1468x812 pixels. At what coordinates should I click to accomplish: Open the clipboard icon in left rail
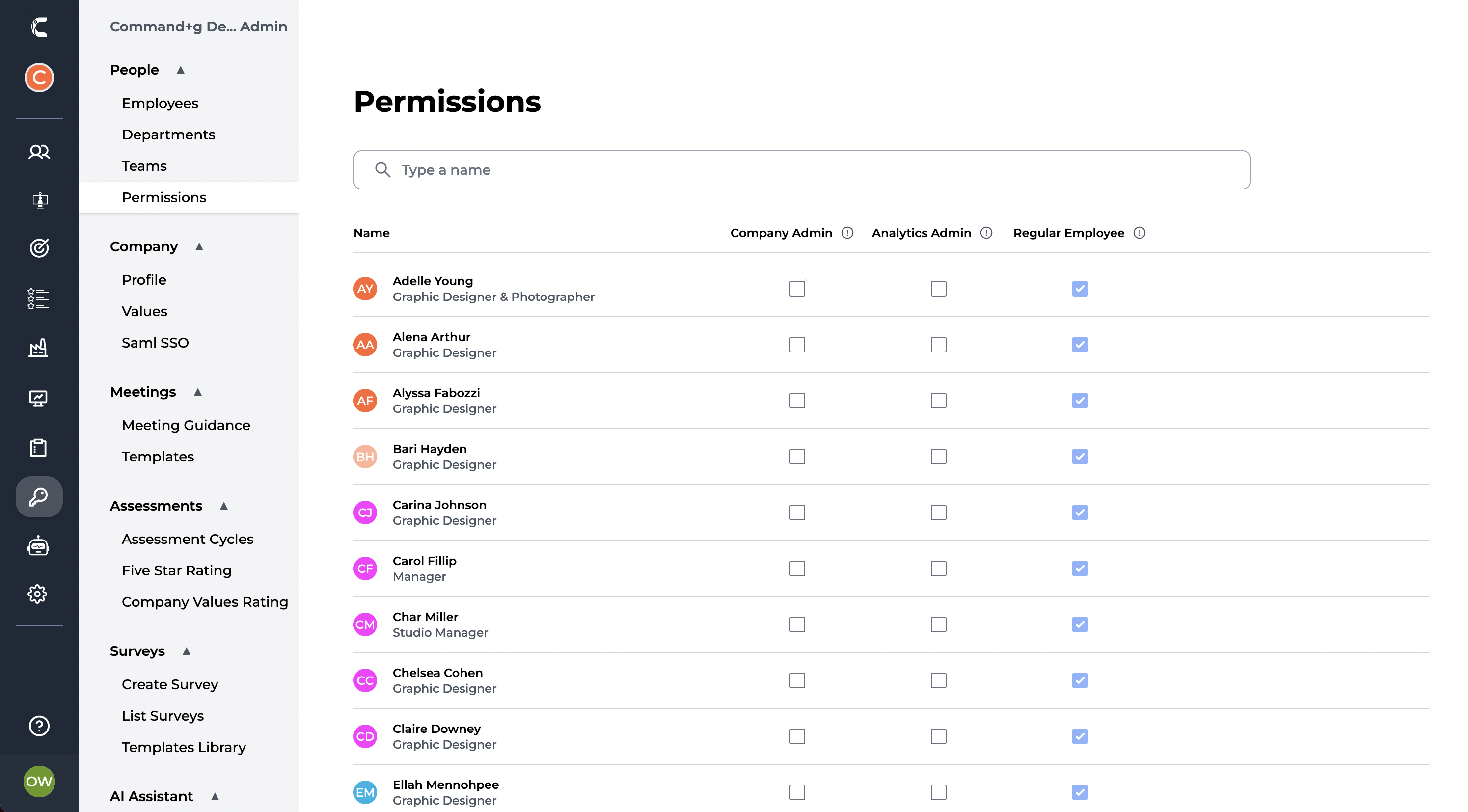pyautogui.click(x=39, y=448)
